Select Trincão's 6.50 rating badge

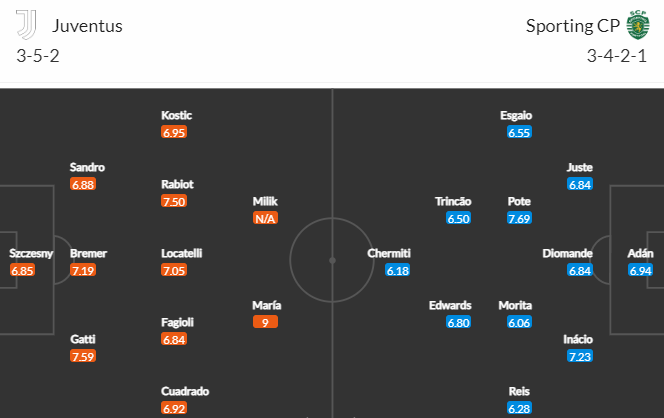459,219
